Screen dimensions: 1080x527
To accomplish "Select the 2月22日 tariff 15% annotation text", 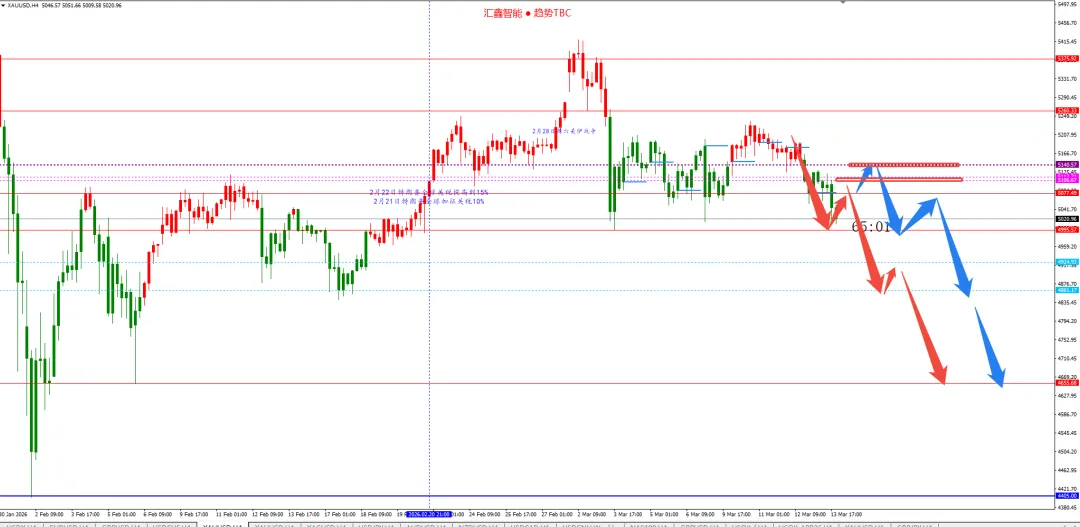I will (428, 192).
